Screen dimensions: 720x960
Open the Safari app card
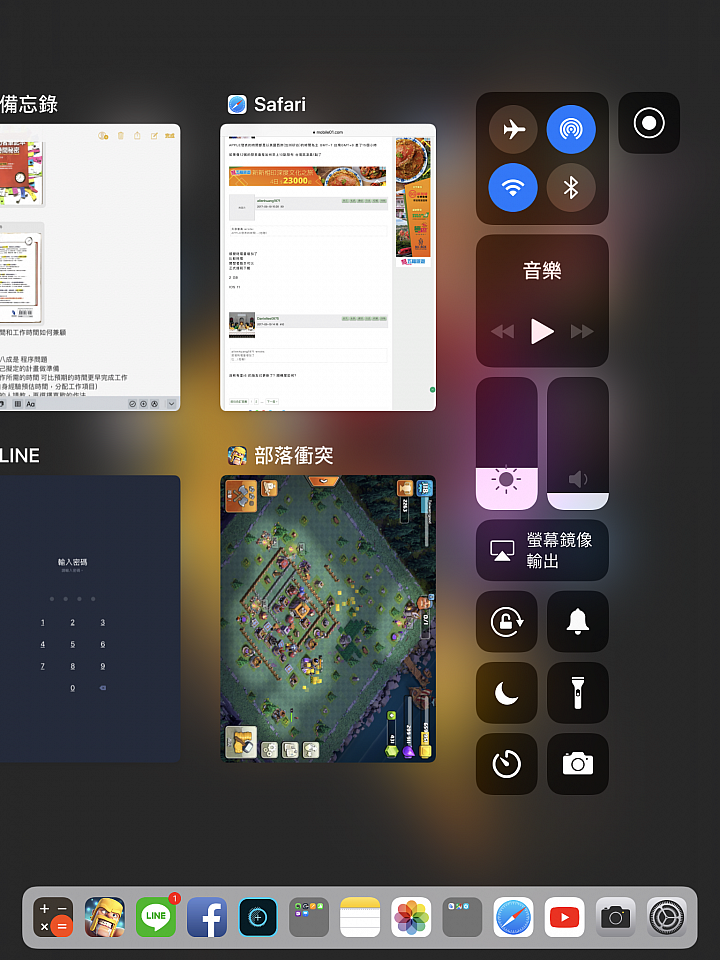pyautogui.click(x=328, y=268)
